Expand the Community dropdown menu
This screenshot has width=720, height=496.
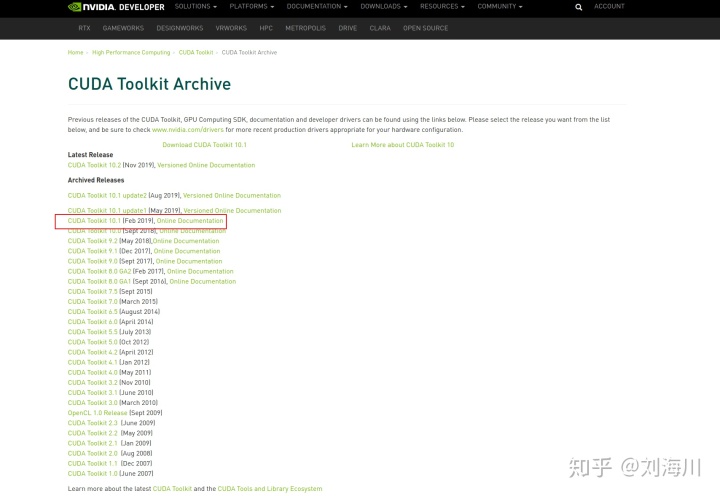(x=500, y=6)
